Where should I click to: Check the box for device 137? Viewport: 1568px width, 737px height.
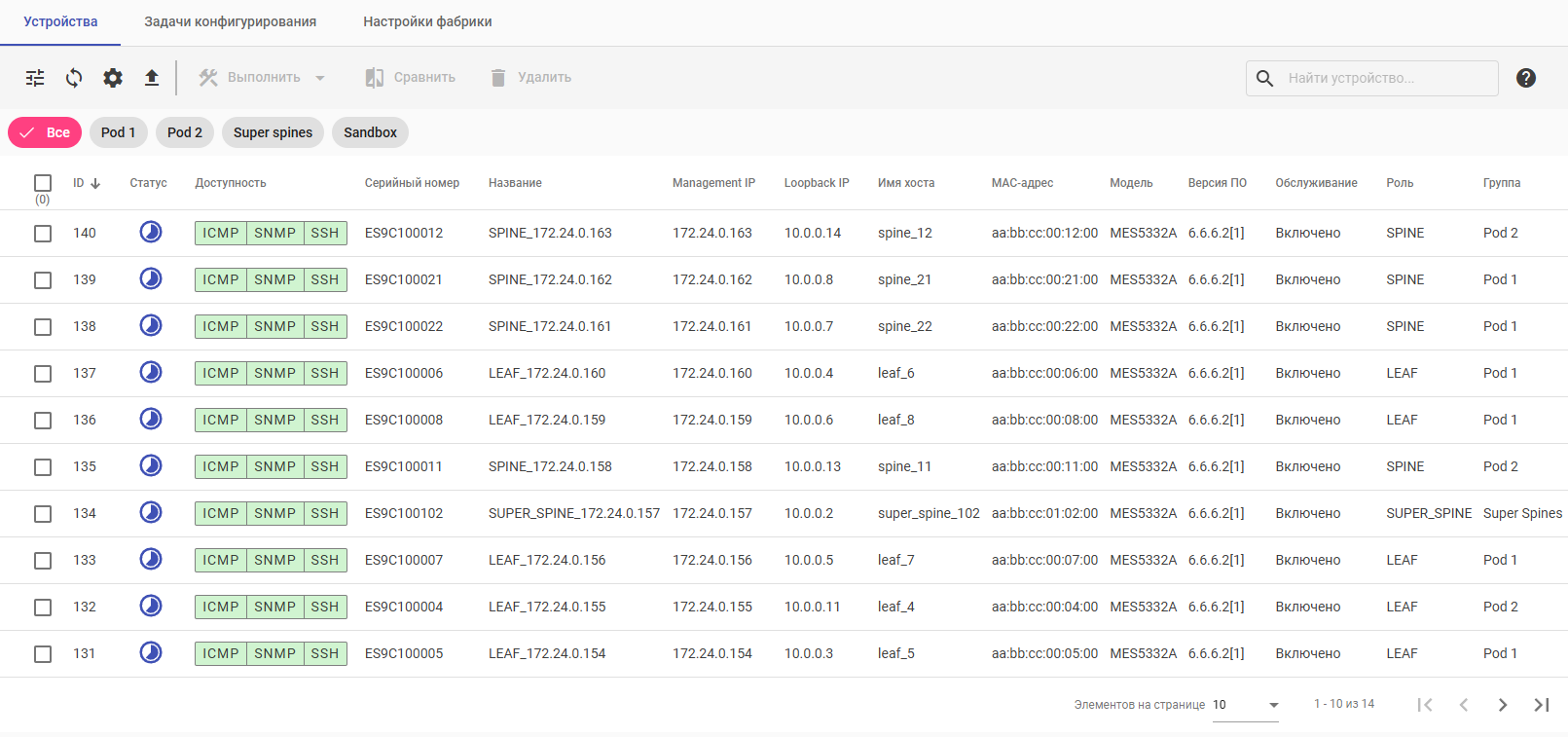click(43, 374)
